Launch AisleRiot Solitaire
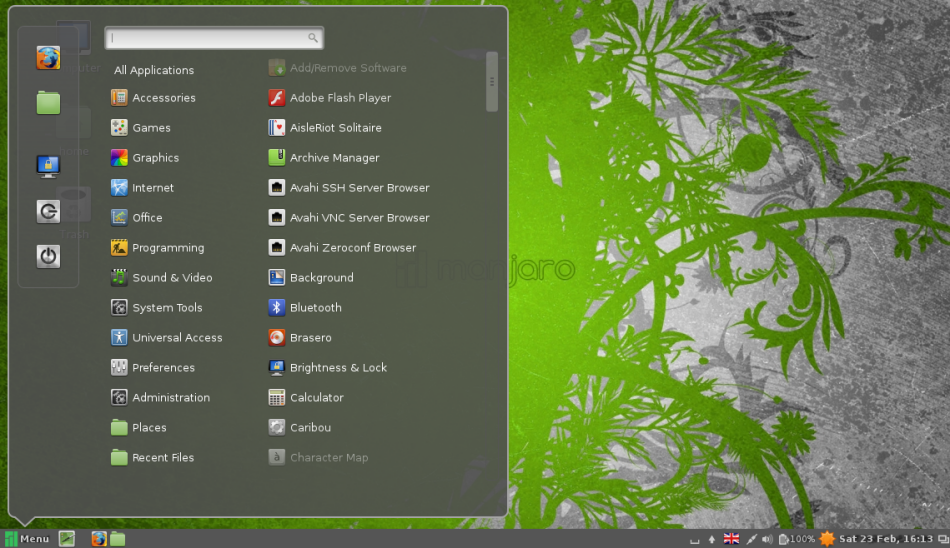Image resolution: width=950 pixels, height=548 pixels. pos(325,128)
